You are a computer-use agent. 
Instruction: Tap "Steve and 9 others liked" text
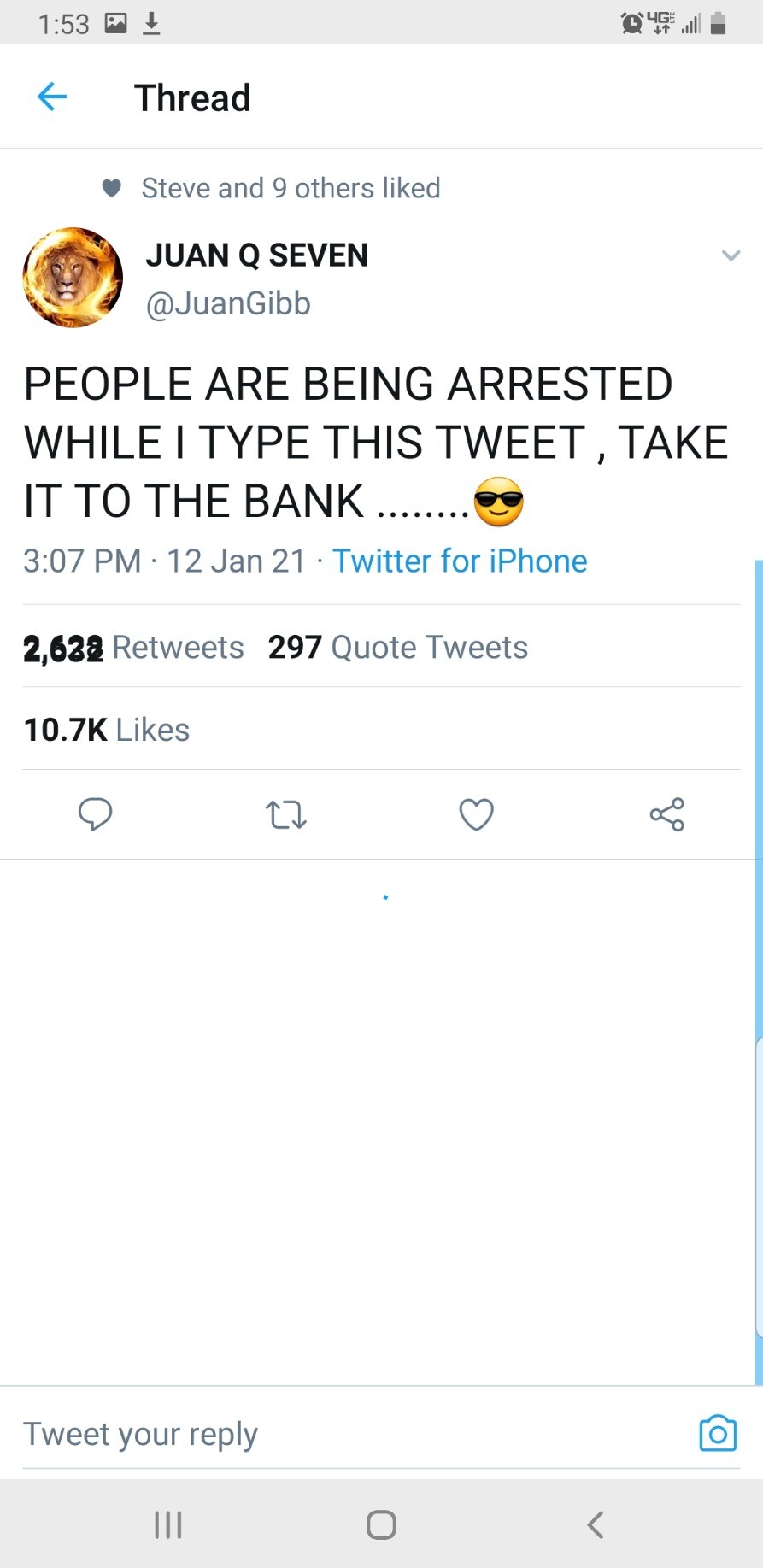[x=291, y=188]
